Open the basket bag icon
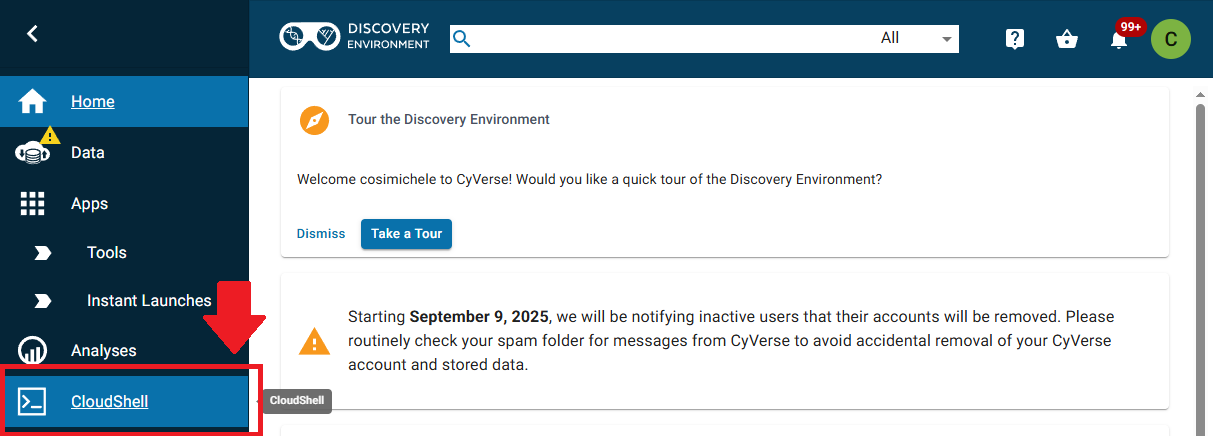1213x436 pixels. (1067, 39)
